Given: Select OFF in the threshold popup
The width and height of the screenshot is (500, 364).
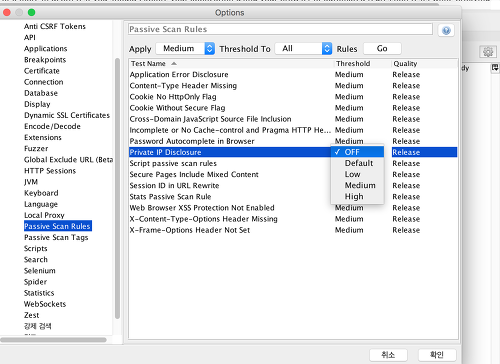Looking at the screenshot, I should pos(357,152).
